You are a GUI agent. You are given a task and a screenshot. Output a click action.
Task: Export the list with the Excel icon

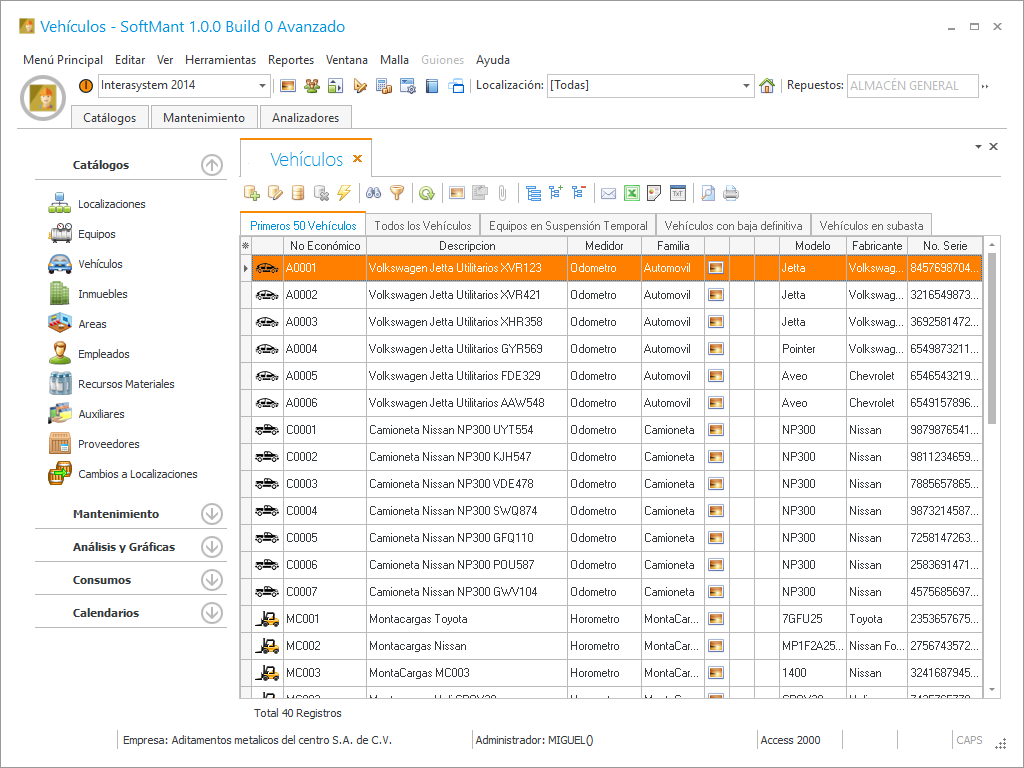point(632,193)
